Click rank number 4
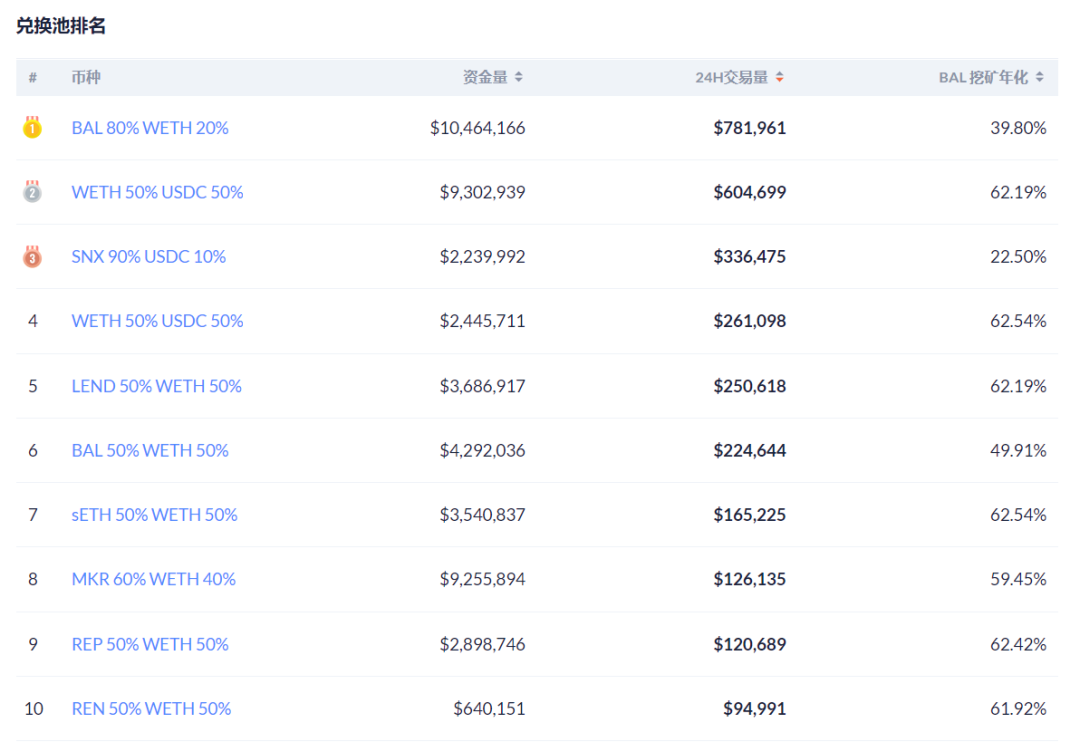 (x=32, y=321)
